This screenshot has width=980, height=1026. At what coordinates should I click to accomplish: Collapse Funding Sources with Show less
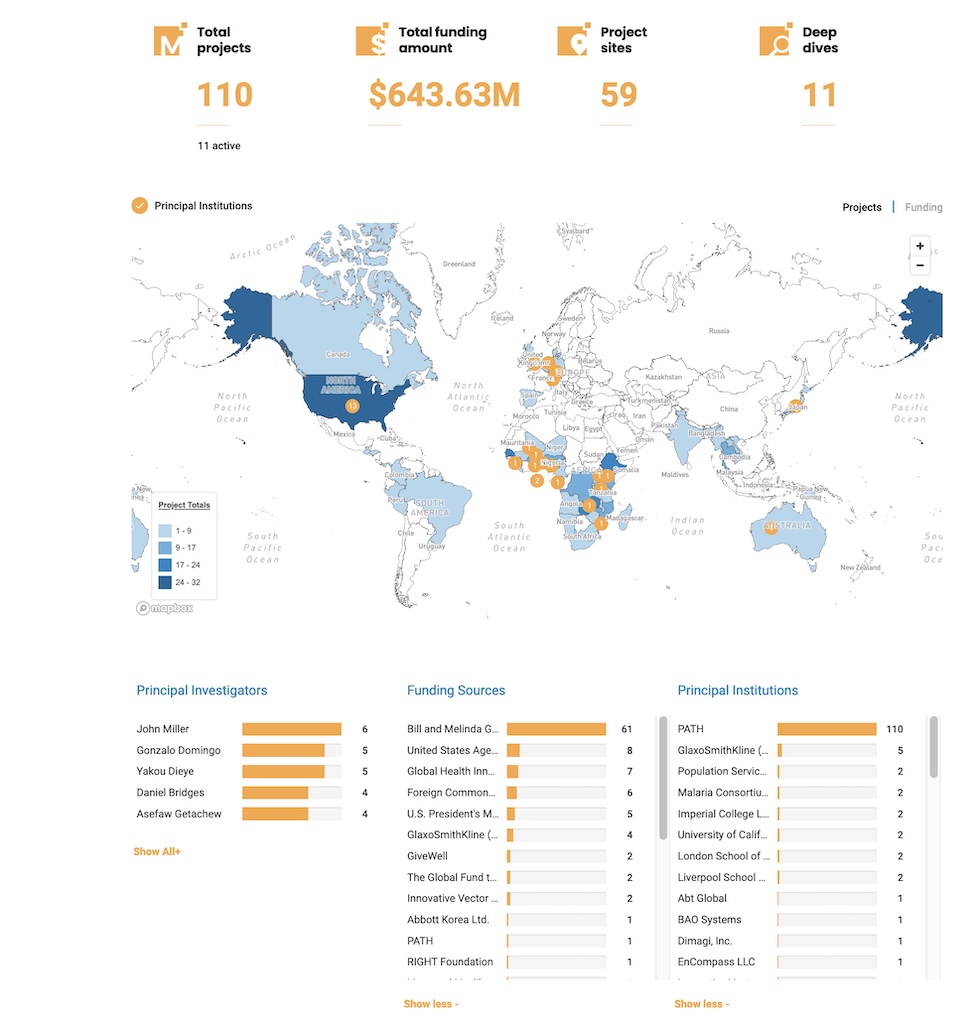point(431,1004)
